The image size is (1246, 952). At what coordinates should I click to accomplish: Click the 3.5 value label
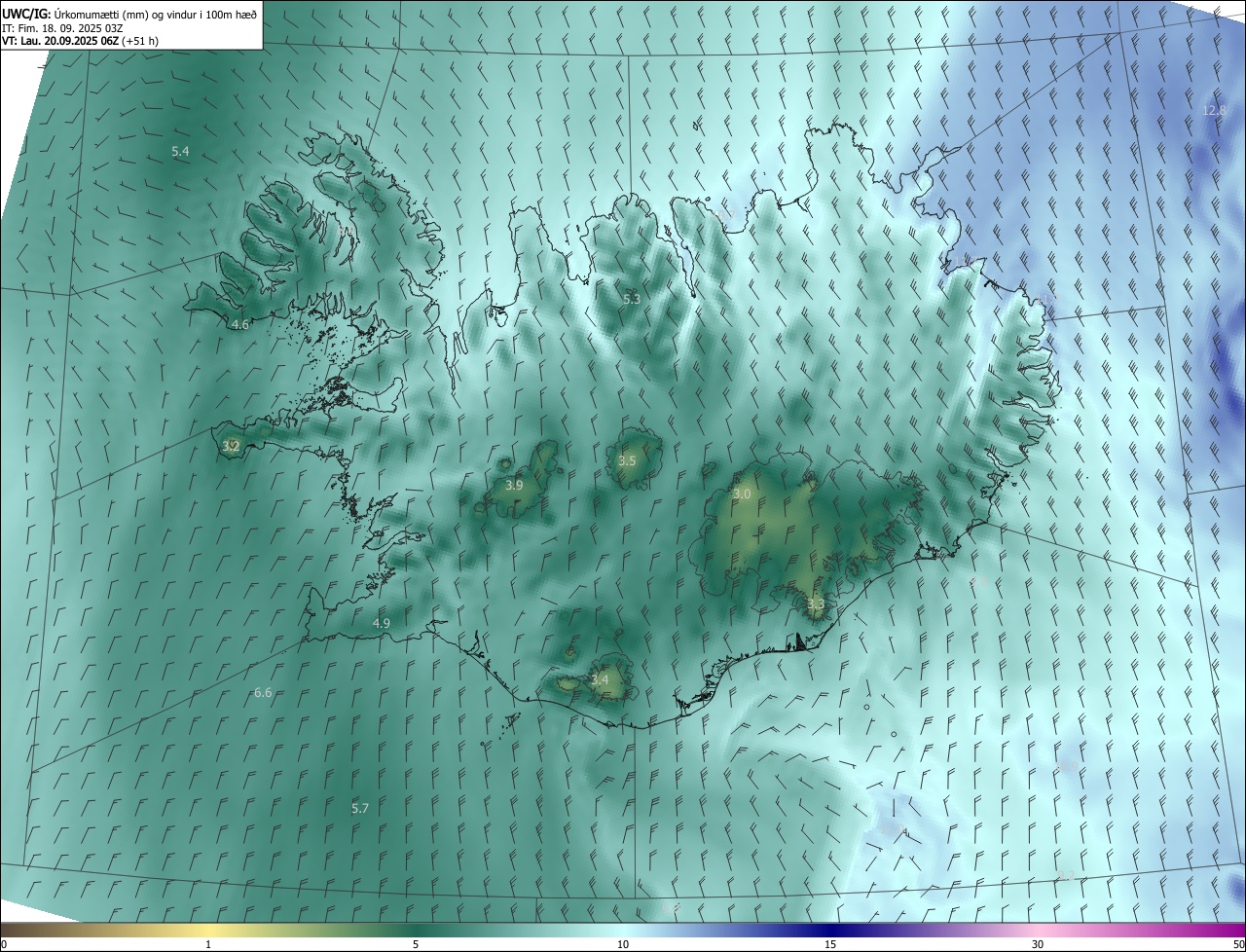point(627,460)
